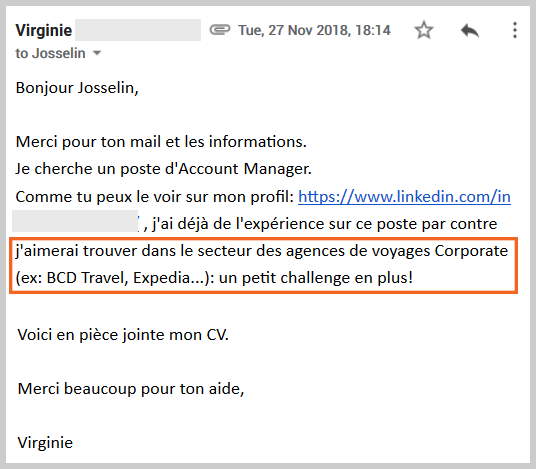Click the "Bonjour Josselin," greeting line

tap(77, 88)
